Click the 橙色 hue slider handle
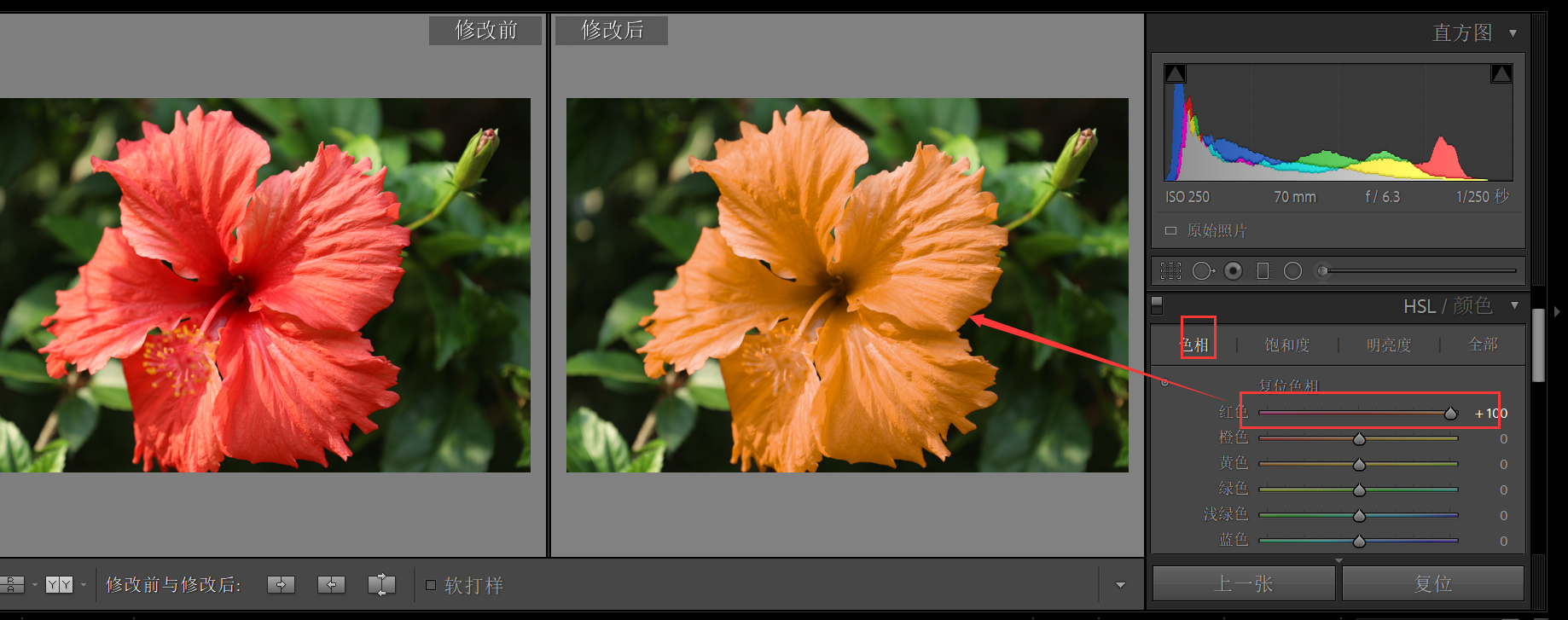 tap(1359, 438)
